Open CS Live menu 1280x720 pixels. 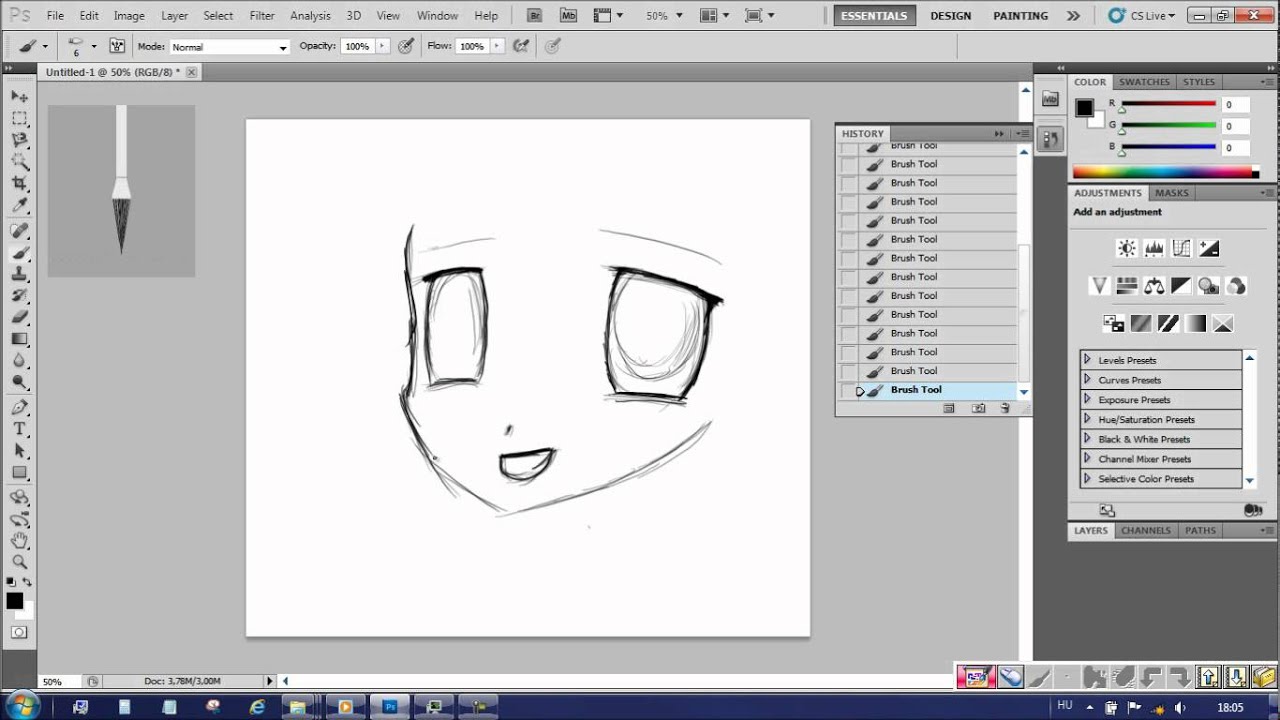tap(1146, 16)
